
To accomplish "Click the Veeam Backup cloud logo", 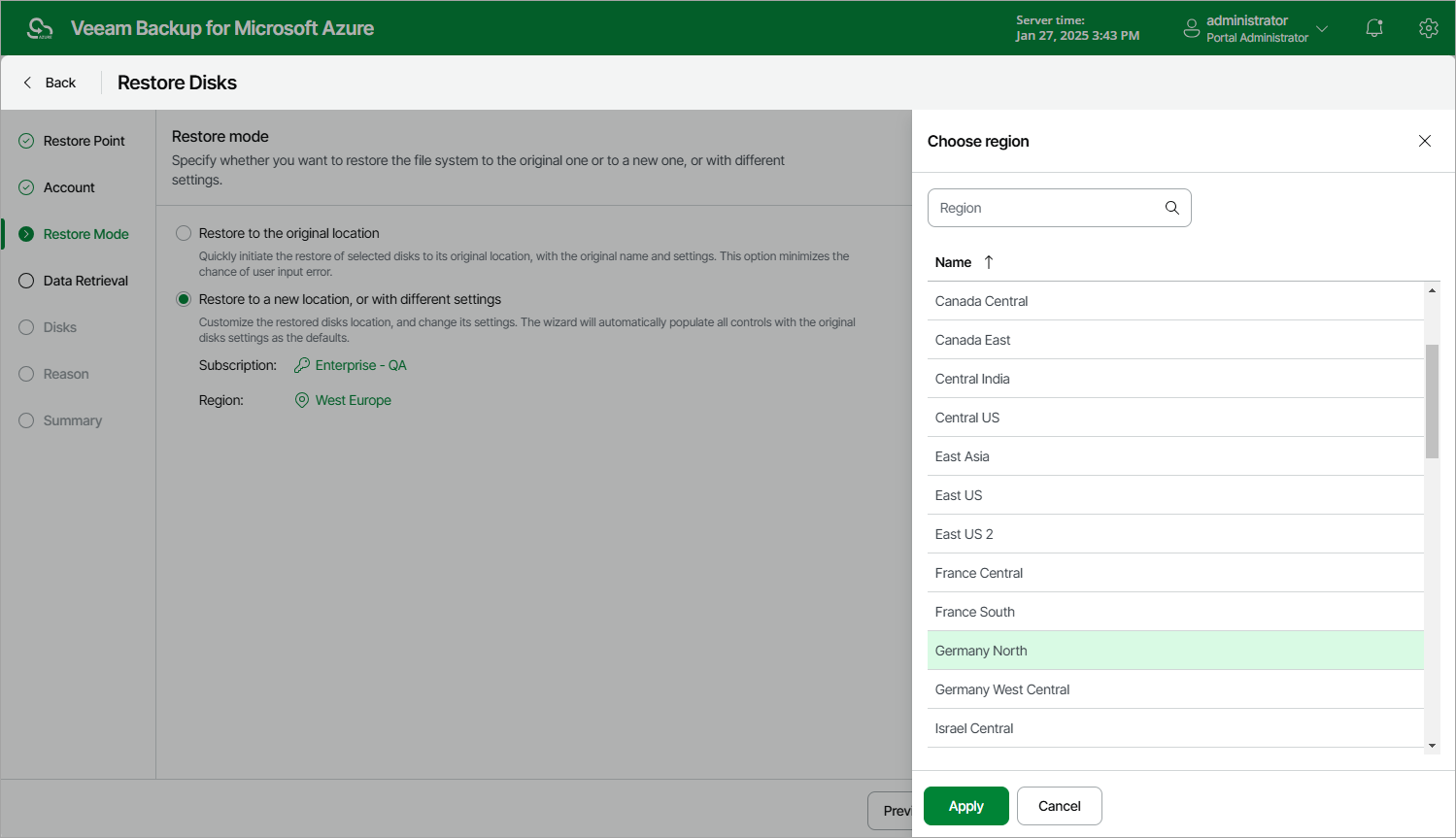I will pos(40,28).
